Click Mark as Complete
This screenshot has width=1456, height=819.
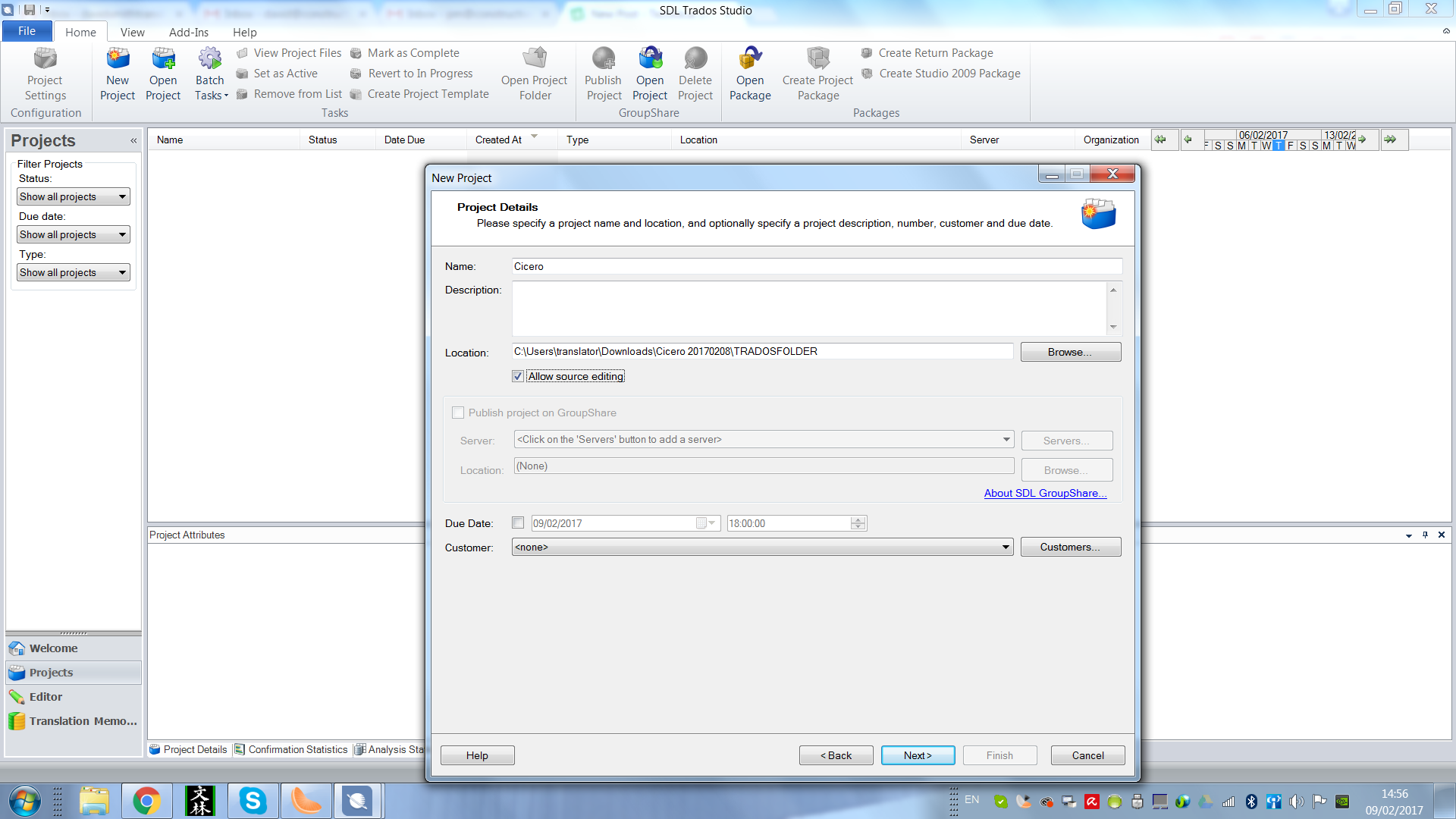[405, 53]
